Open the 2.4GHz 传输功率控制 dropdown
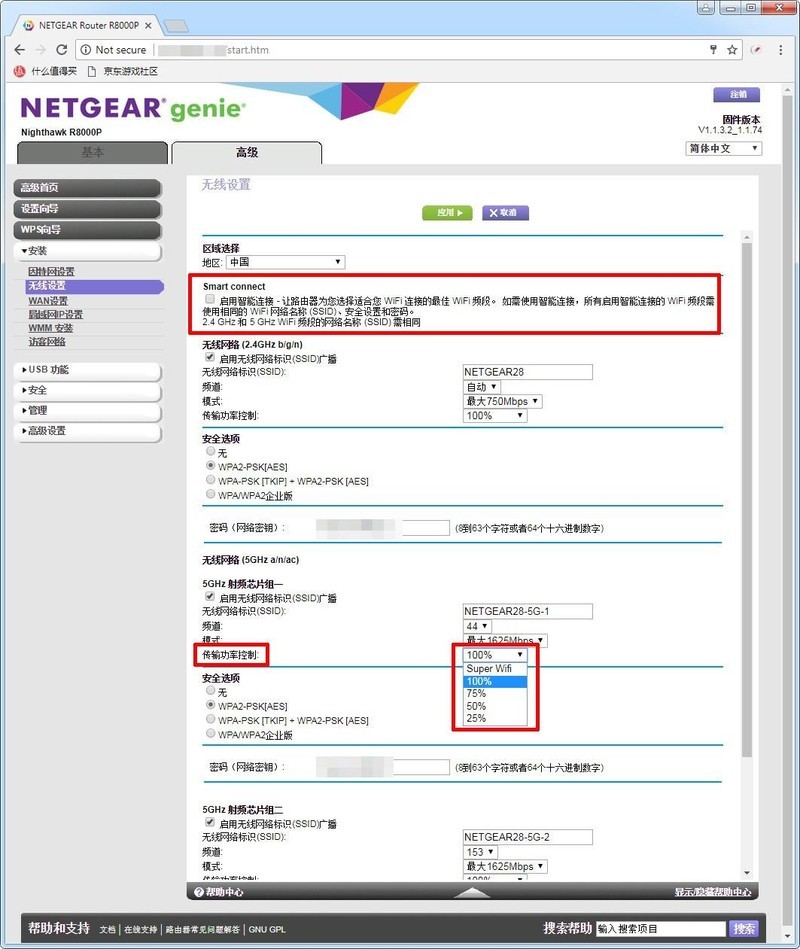800x949 pixels. tap(494, 416)
